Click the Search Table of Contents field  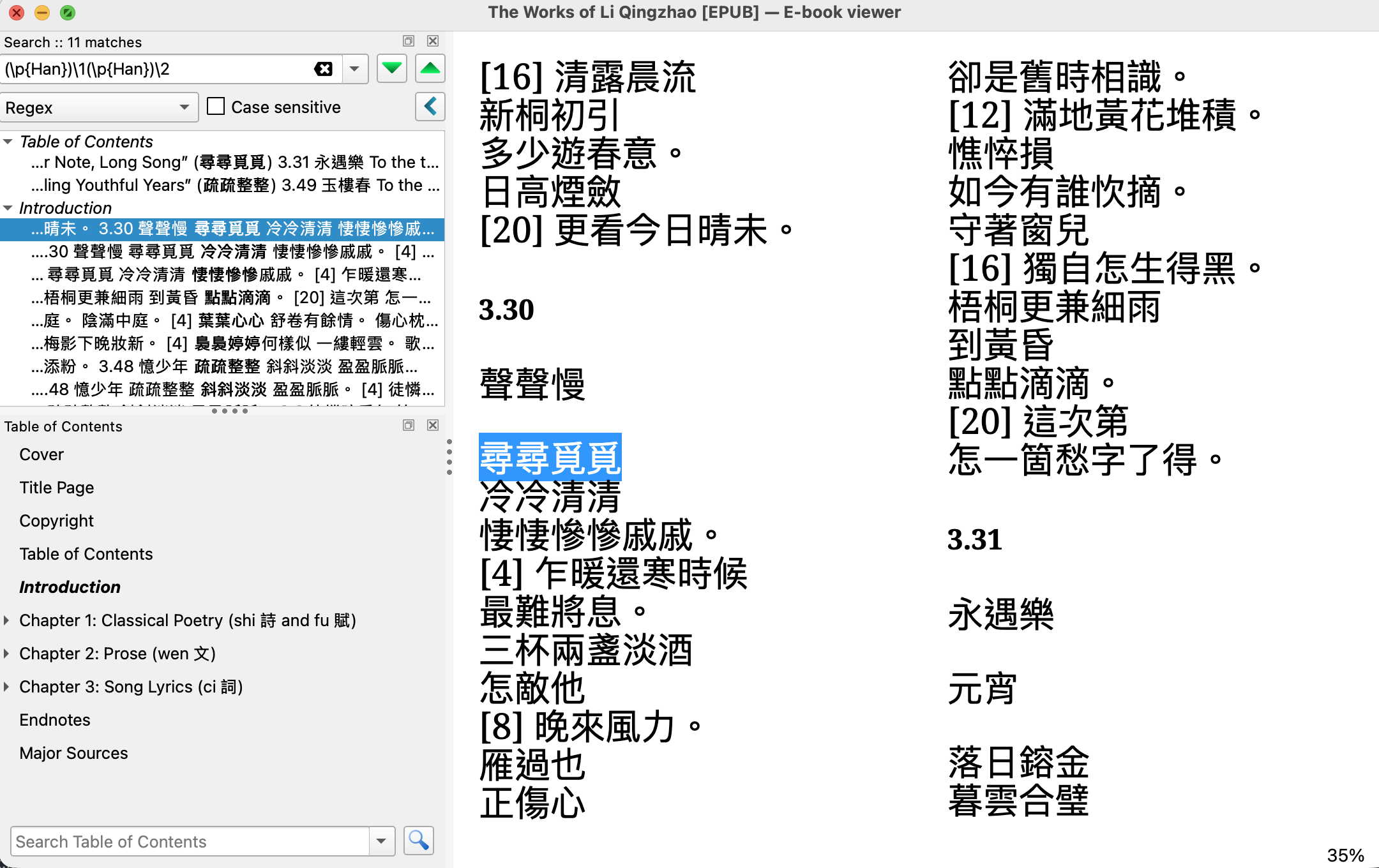190,841
